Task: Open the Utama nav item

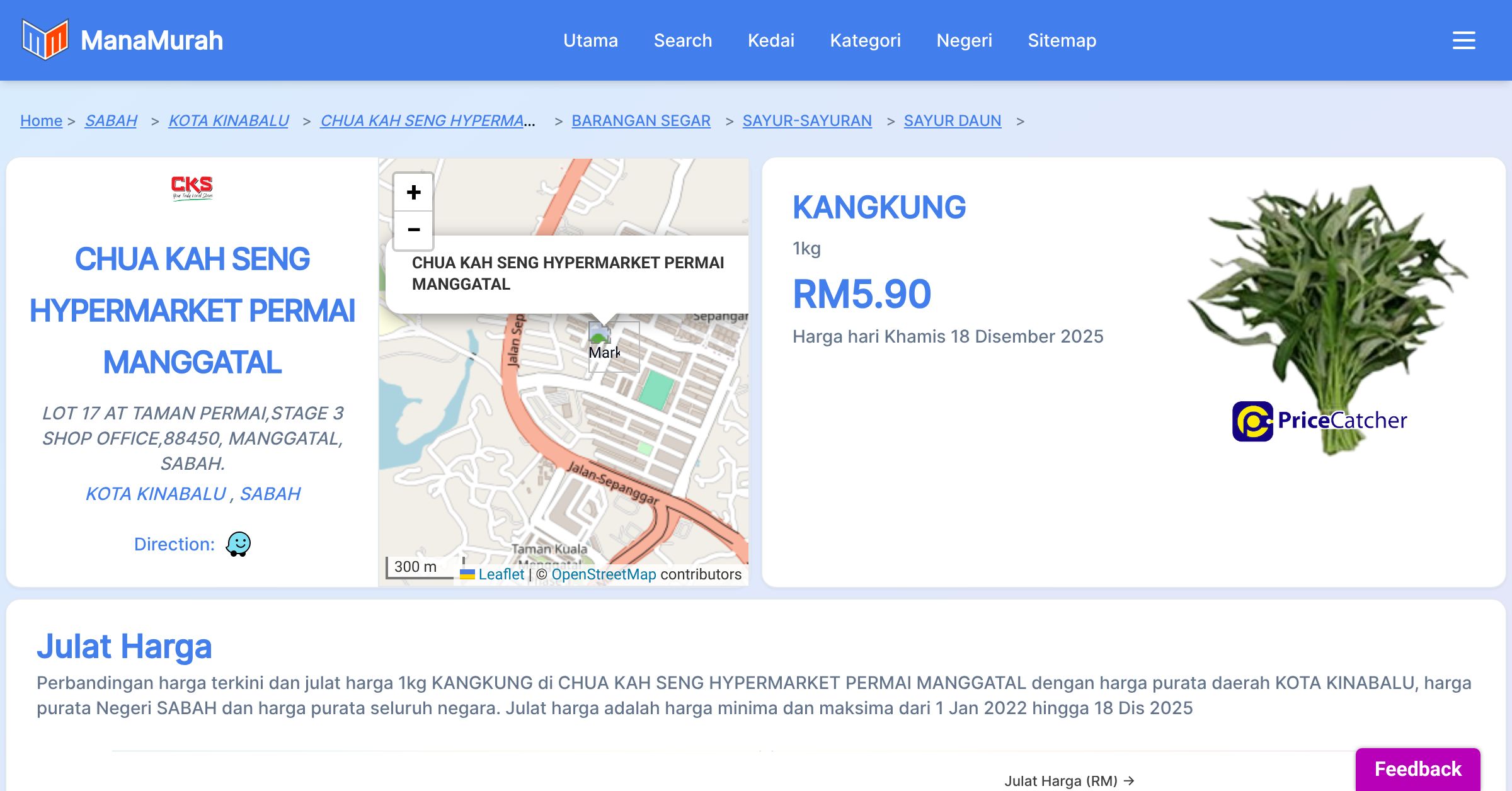Action: pyautogui.click(x=590, y=40)
